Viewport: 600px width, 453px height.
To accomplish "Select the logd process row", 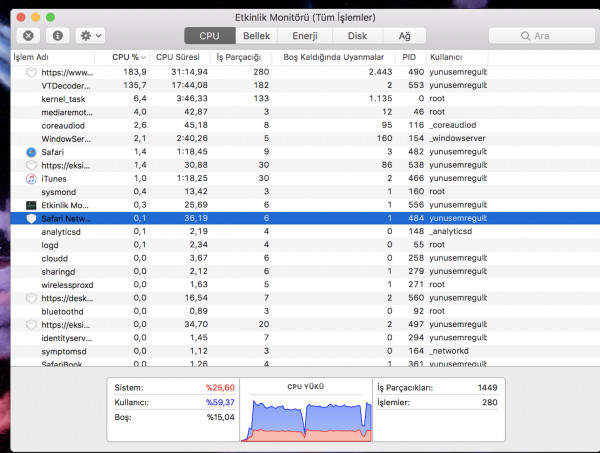I will click(x=305, y=245).
